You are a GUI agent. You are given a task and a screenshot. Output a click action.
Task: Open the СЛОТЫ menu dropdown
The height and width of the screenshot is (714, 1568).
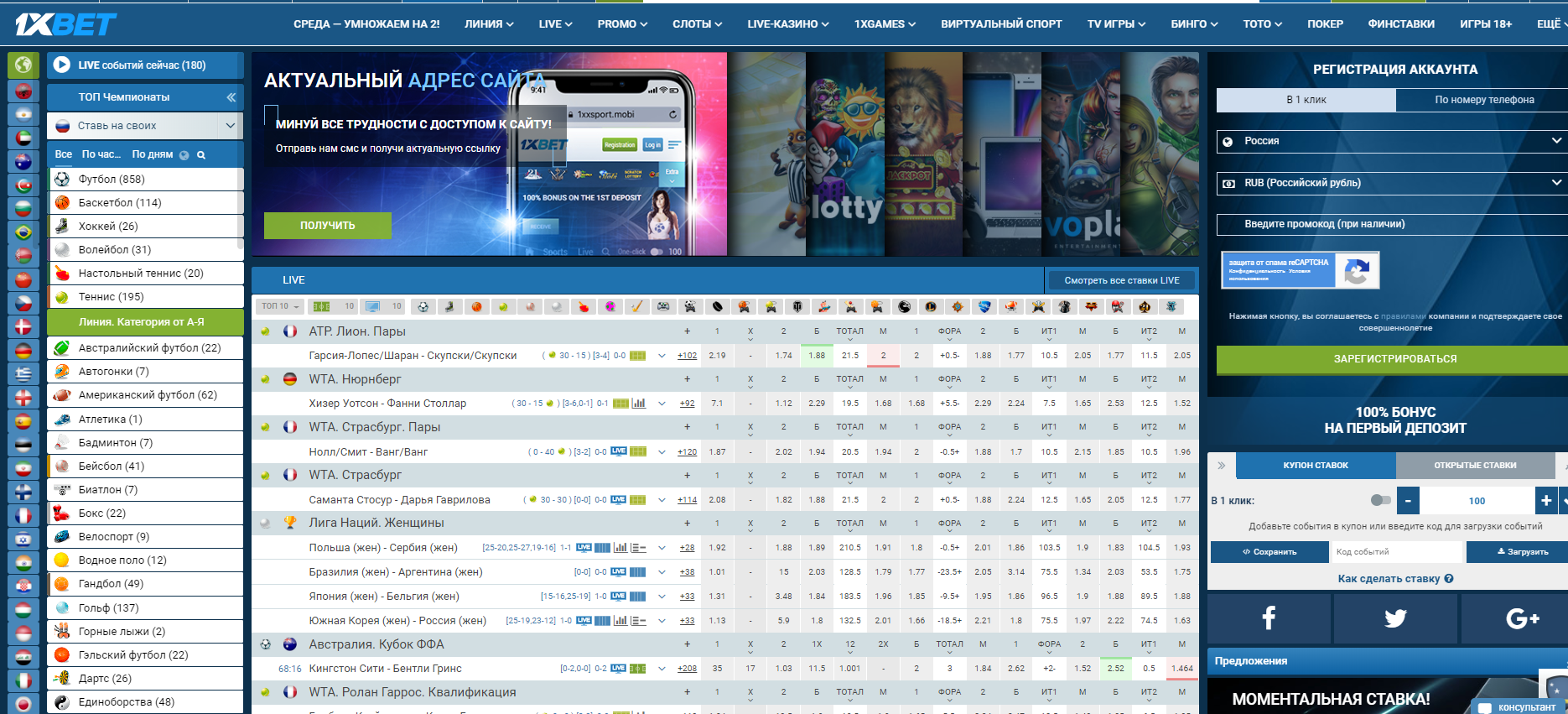coord(697,24)
